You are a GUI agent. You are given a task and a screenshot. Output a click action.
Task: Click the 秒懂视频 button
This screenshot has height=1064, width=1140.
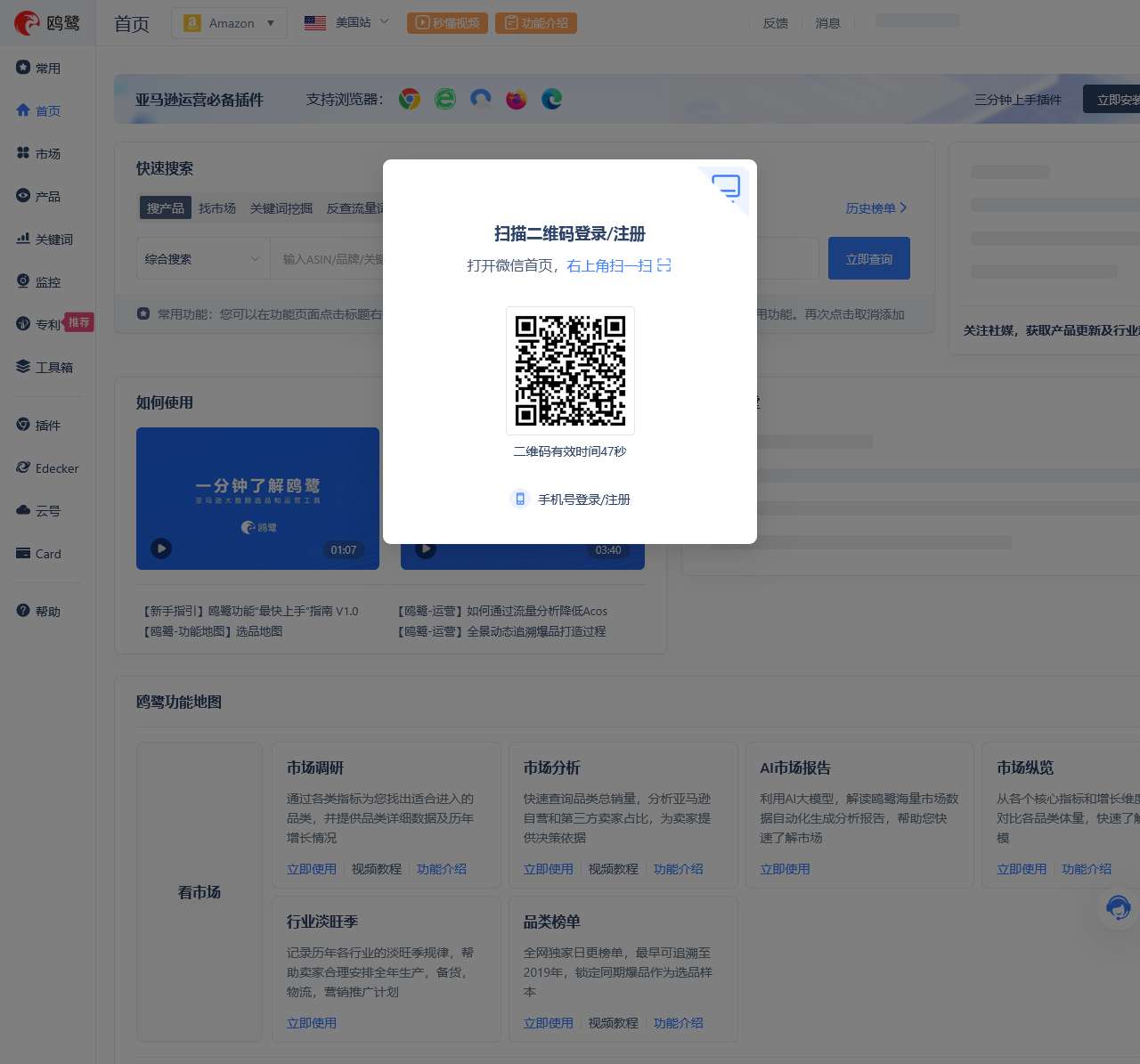pos(447,22)
